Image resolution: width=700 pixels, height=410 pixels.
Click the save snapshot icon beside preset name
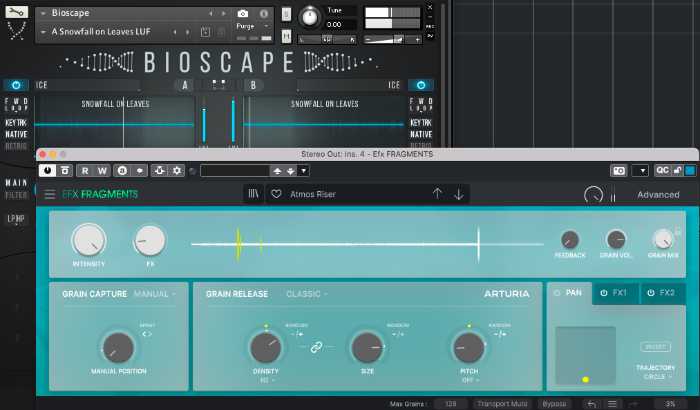(x=205, y=32)
